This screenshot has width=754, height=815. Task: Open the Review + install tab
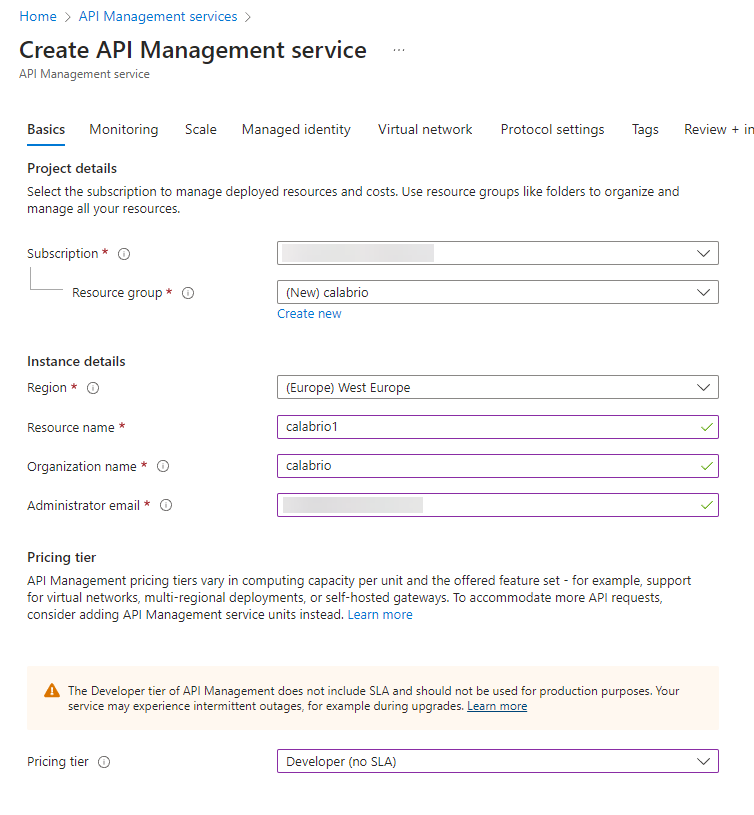point(719,129)
